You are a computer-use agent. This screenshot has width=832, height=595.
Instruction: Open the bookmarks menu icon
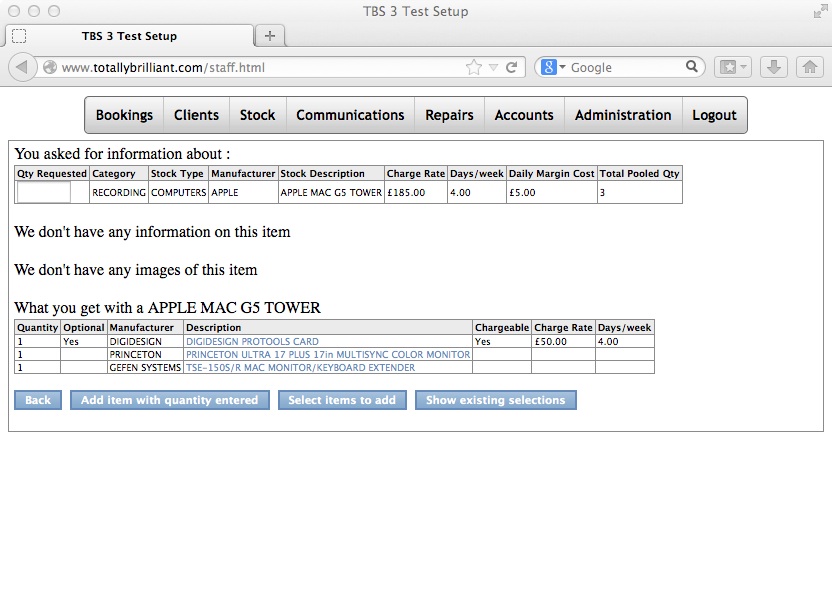click(732, 67)
